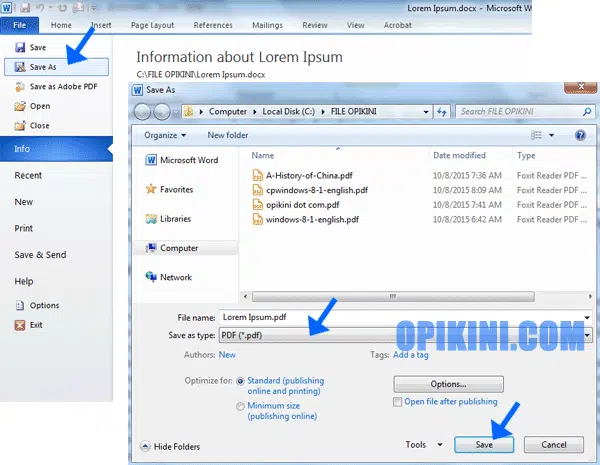600x465 pixels.
Task: Click the Save As icon in File menu
Action: pos(19,67)
